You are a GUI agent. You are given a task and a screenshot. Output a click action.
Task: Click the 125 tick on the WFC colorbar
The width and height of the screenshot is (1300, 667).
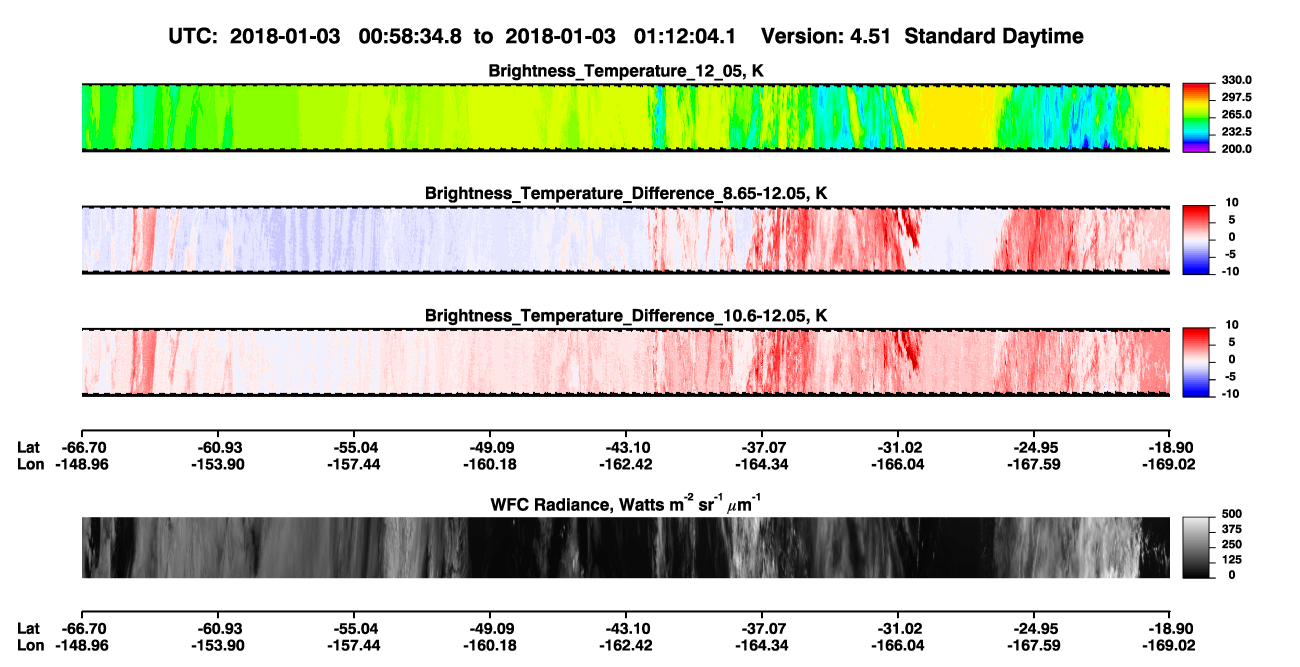(1231, 559)
